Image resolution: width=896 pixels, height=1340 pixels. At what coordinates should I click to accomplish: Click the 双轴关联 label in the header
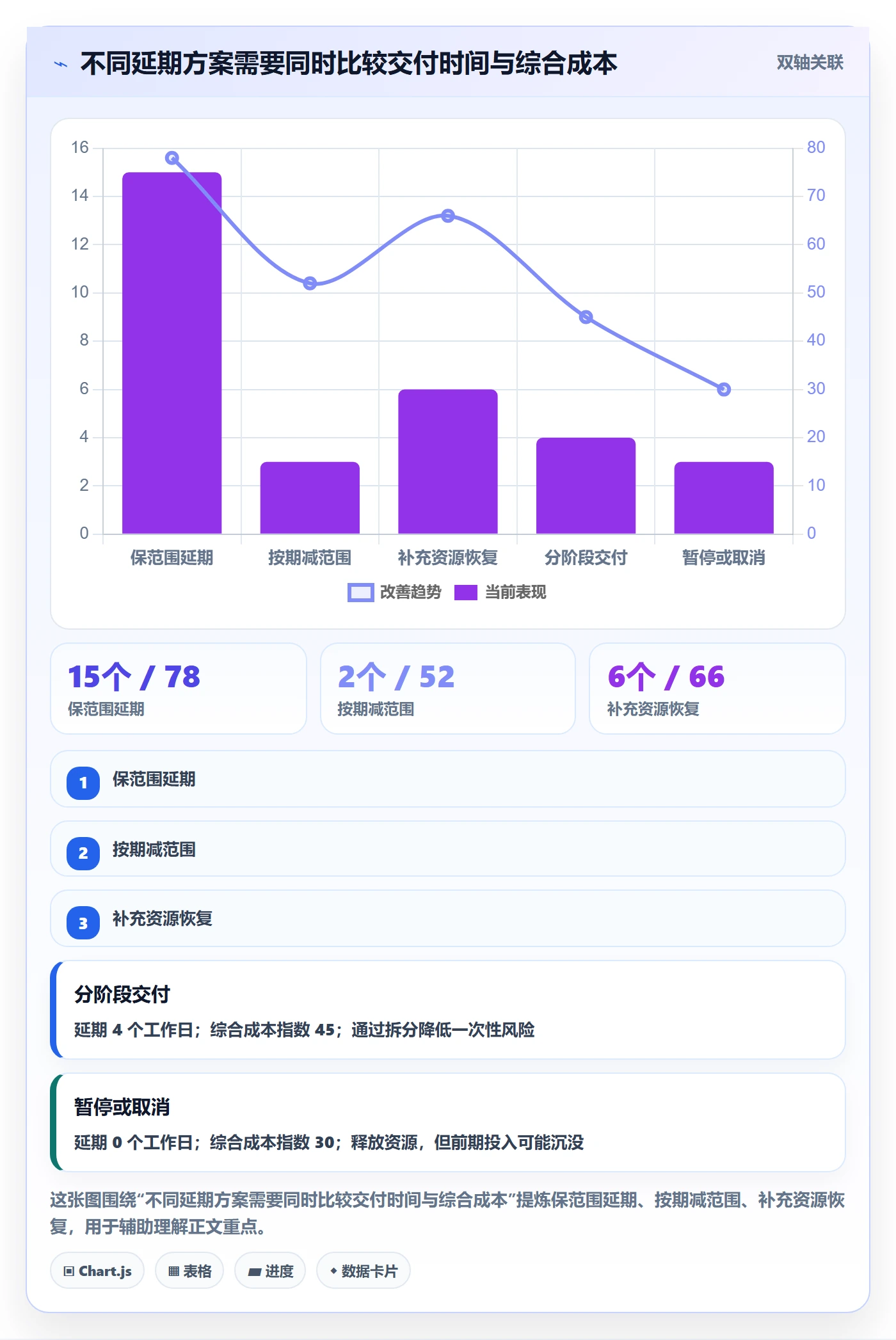pyautogui.click(x=810, y=63)
